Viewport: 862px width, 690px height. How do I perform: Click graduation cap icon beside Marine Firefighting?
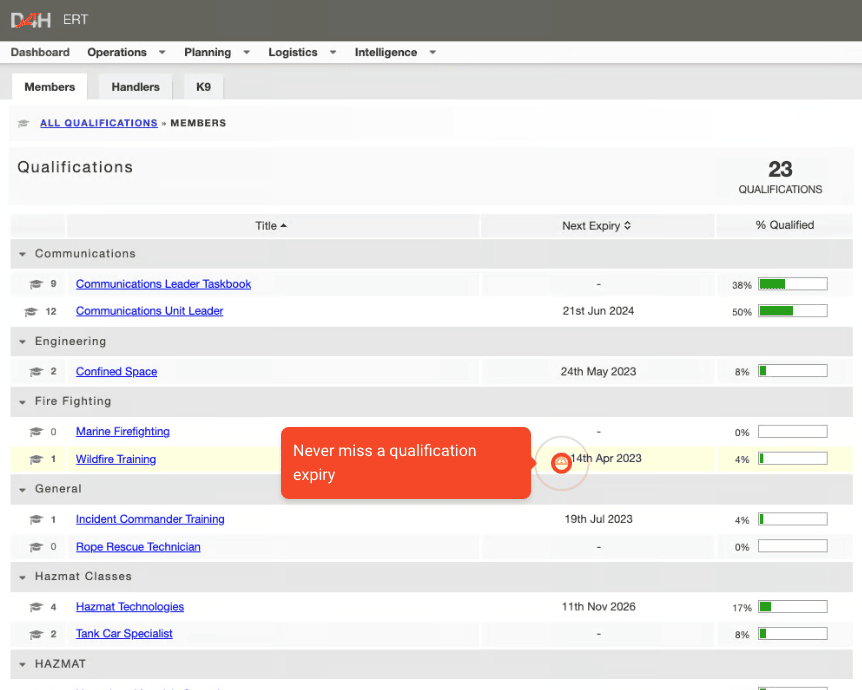(x=36, y=432)
